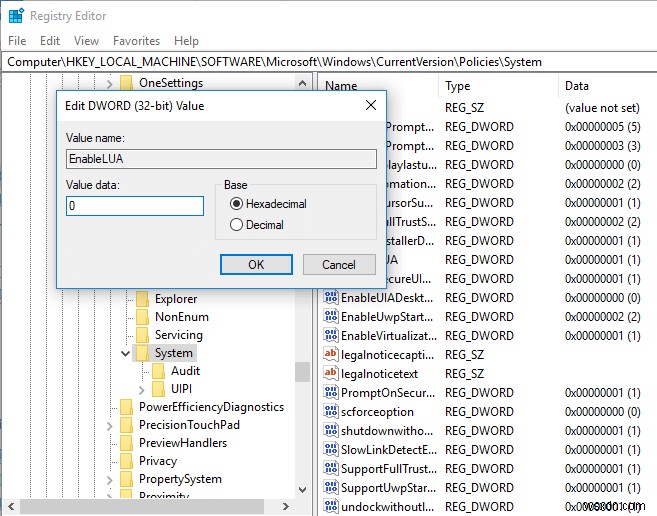Click the EnableUwpStart... DWORD value icon
Image resolution: width=657 pixels, height=516 pixels.
coord(331,316)
